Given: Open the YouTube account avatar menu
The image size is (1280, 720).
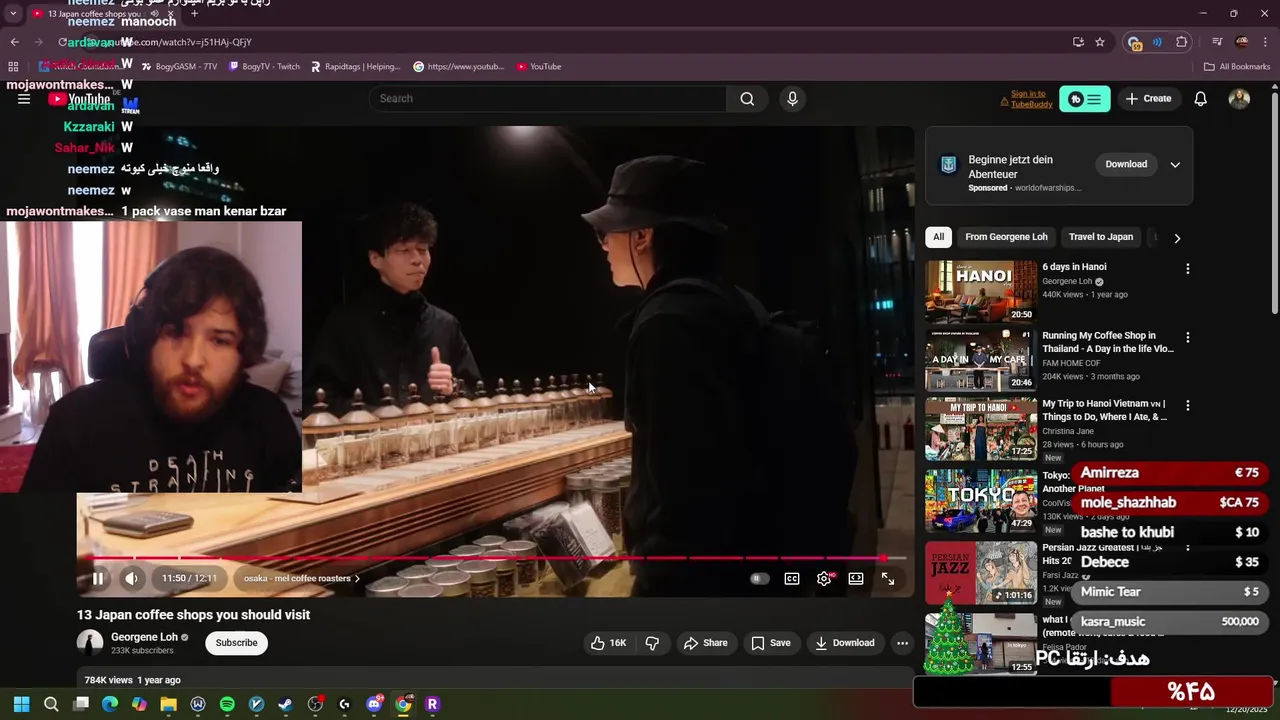Looking at the screenshot, I should click(x=1239, y=99).
